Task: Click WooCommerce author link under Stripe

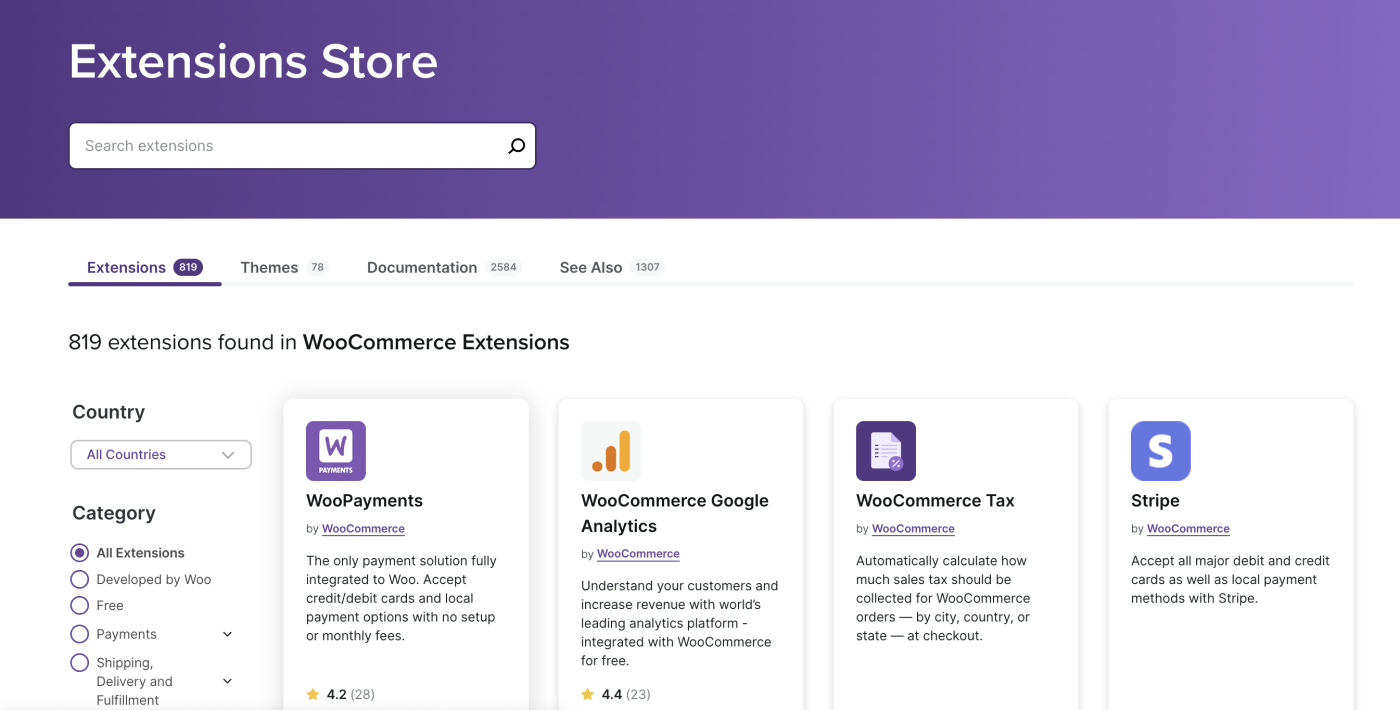Action: point(1188,529)
